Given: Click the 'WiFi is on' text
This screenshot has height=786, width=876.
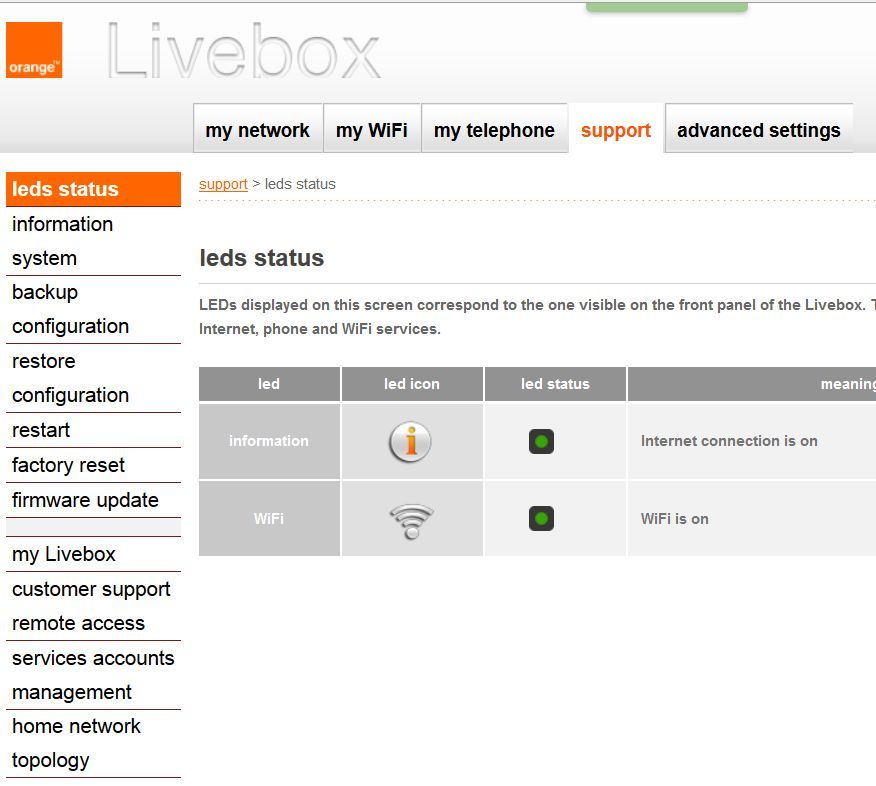Looking at the screenshot, I should [674, 518].
